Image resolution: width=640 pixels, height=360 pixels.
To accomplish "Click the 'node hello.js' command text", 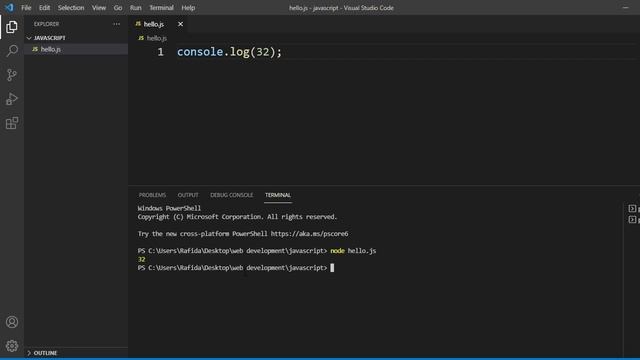I will tap(353, 251).
